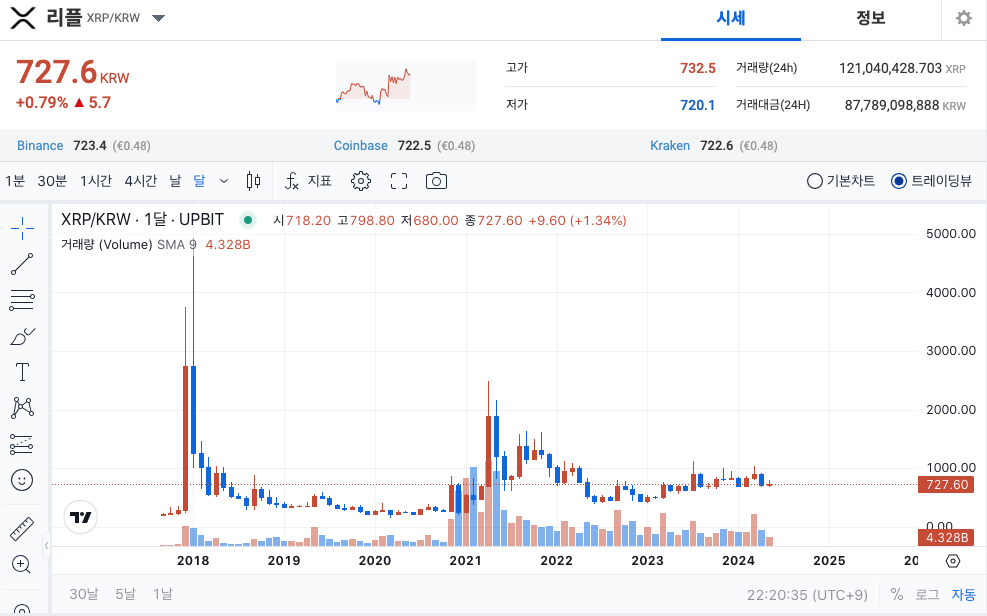Click the 4.328B volume label on axis
Viewport: 987px width, 616px height.
[946, 537]
